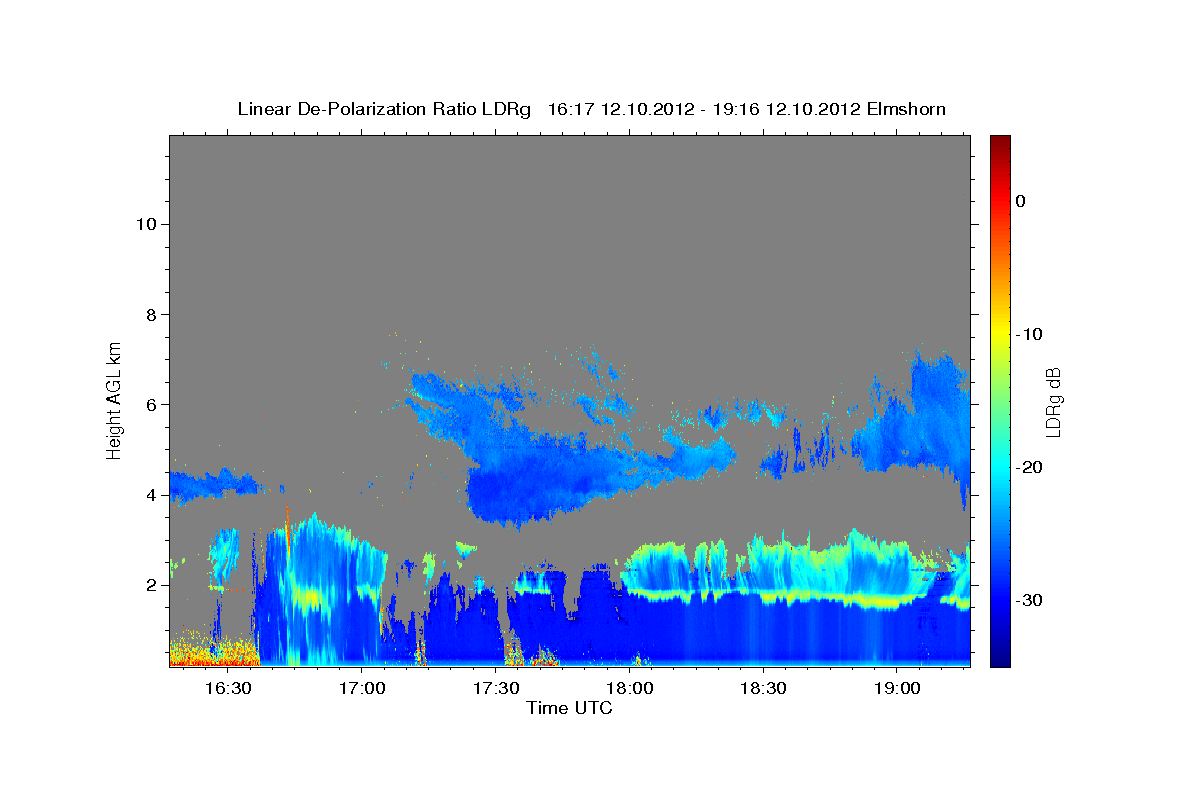
Task: Click the 18:30 time tick label
Action: click(763, 689)
